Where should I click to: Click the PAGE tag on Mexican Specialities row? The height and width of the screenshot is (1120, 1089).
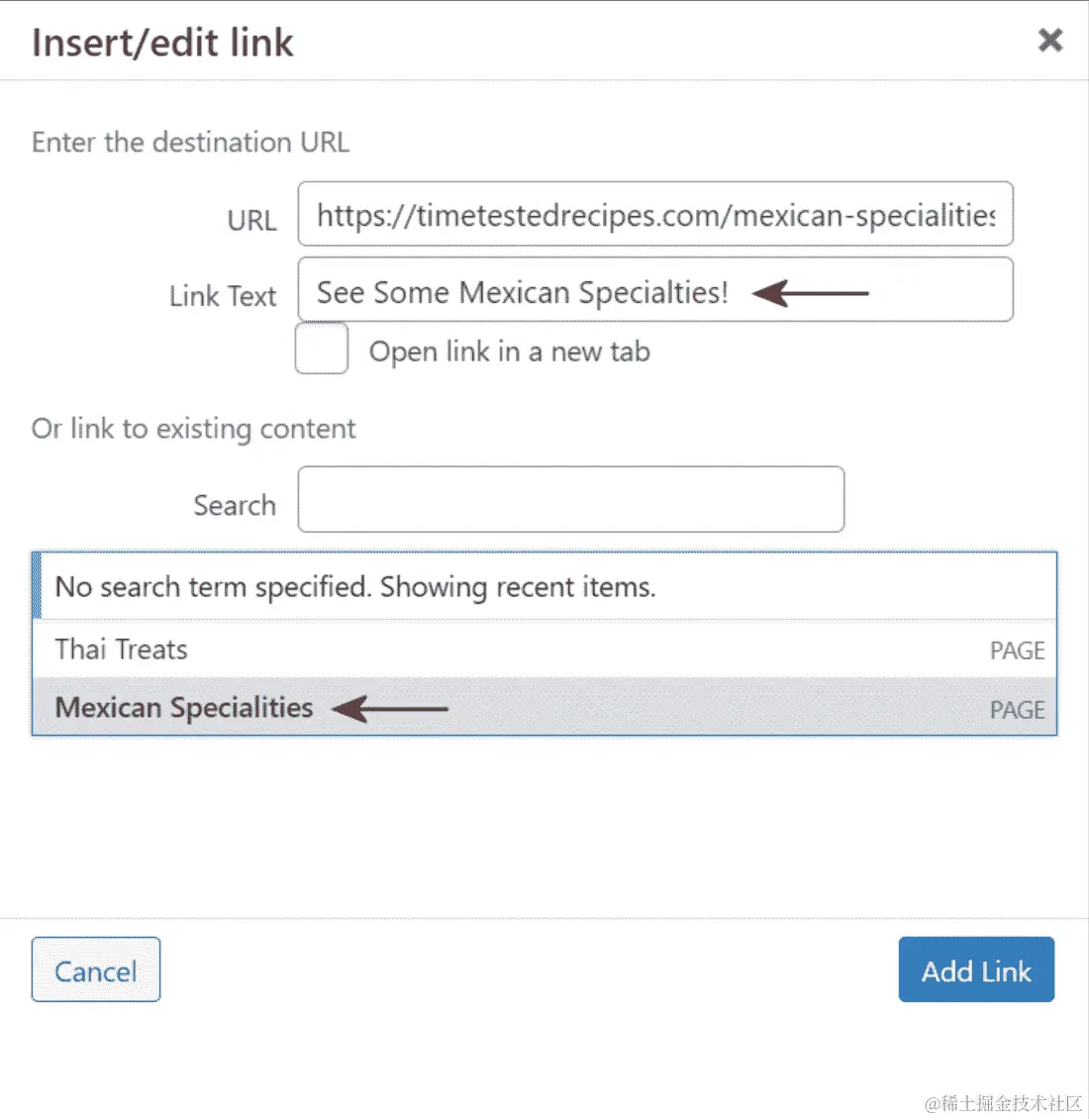1017,710
